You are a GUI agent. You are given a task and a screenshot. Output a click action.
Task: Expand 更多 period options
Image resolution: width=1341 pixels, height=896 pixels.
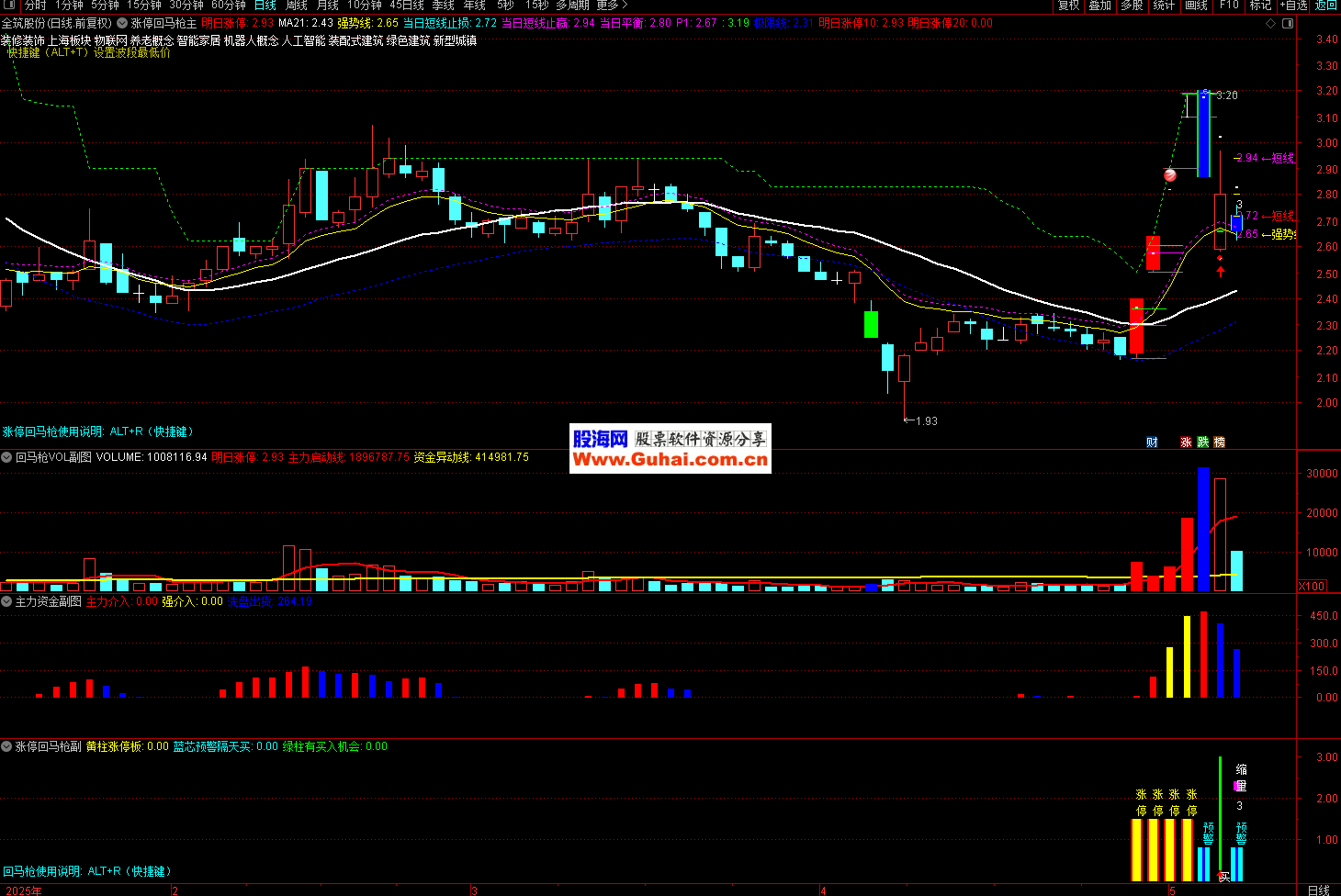pyautogui.click(x=612, y=6)
